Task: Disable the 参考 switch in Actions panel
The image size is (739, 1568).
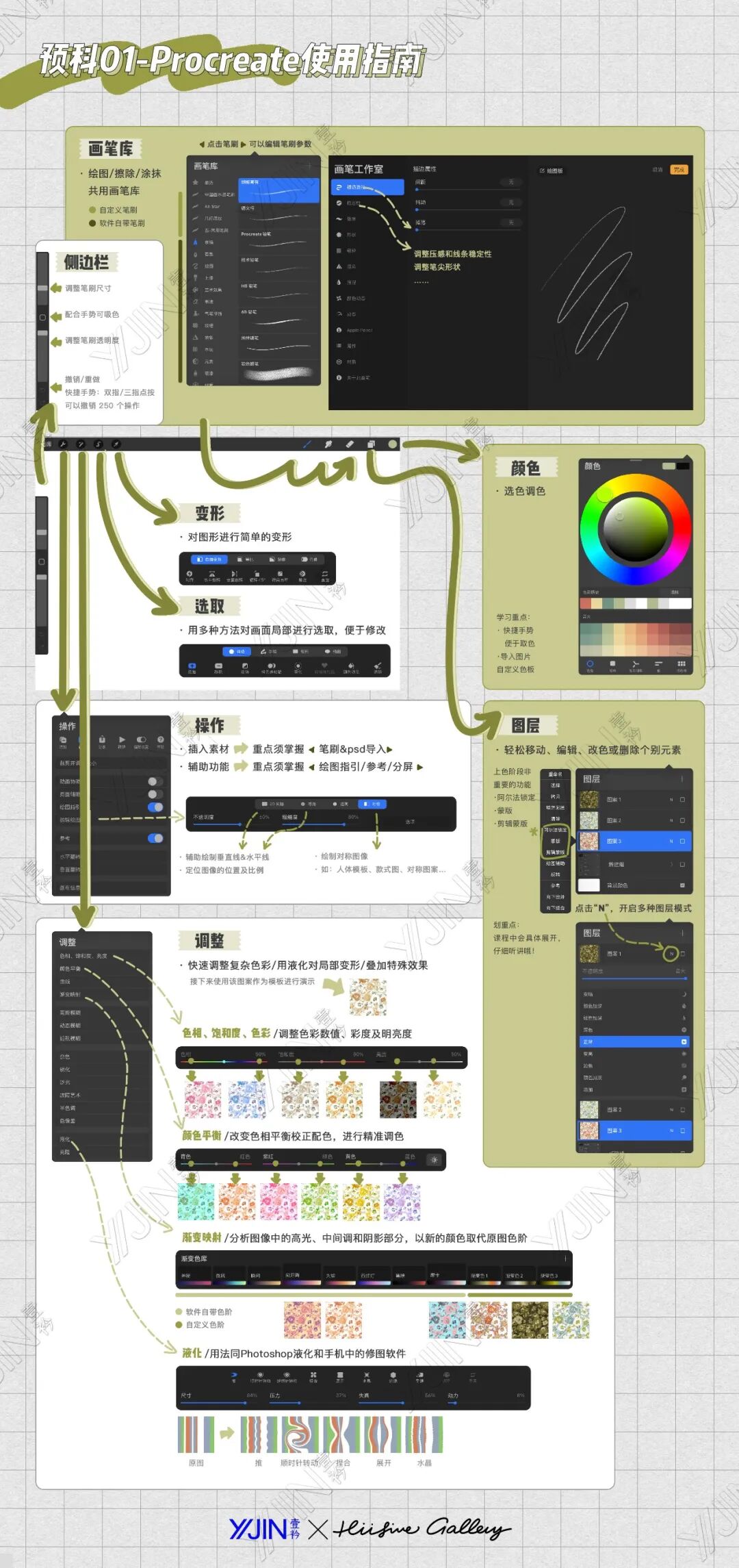Action: (x=155, y=838)
